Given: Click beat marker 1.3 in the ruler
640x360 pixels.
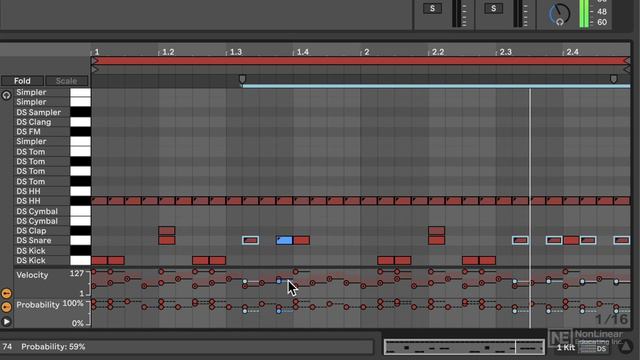Looking at the screenshot, I should (x=236, y=52).
